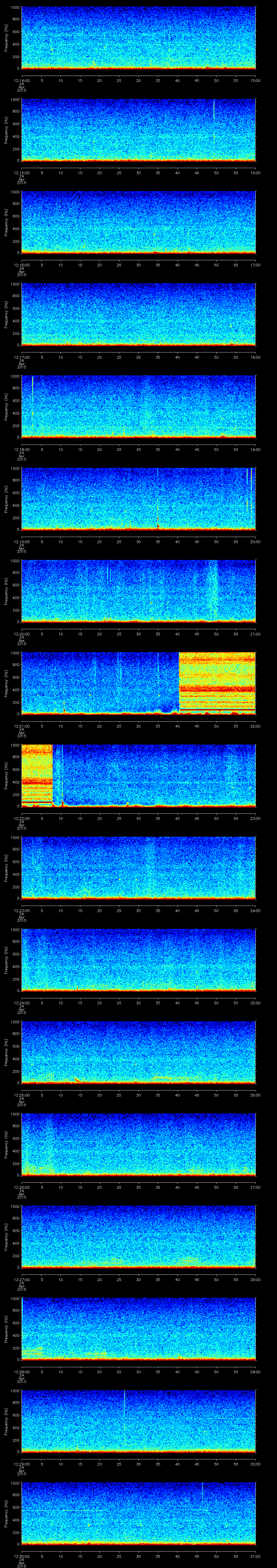This screenshot has height=1568, width=277.
Task: Click the 12:20:00 spectrogram panel
Action: tap(138, 590)
